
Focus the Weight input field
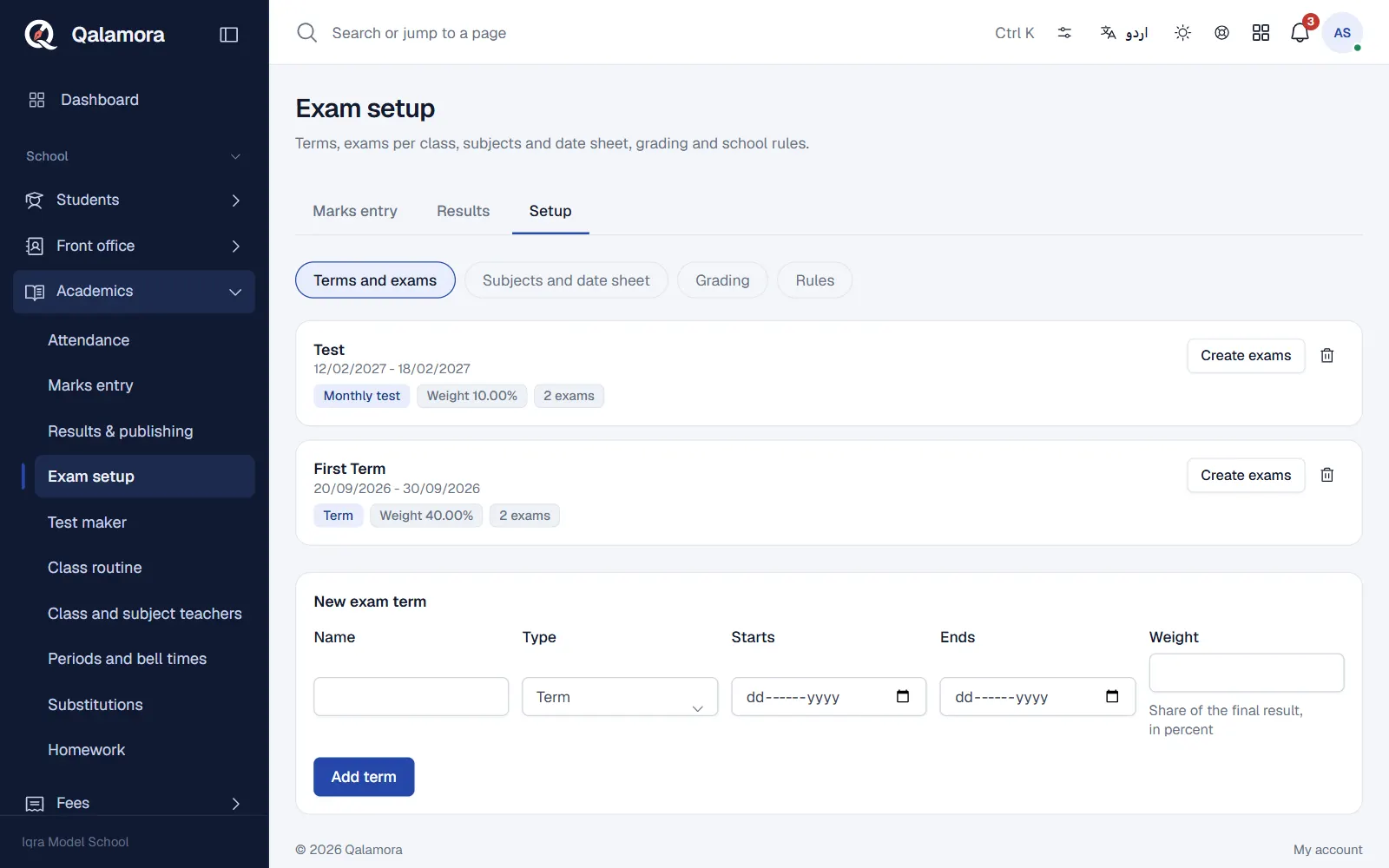(x=1247, y=673)
